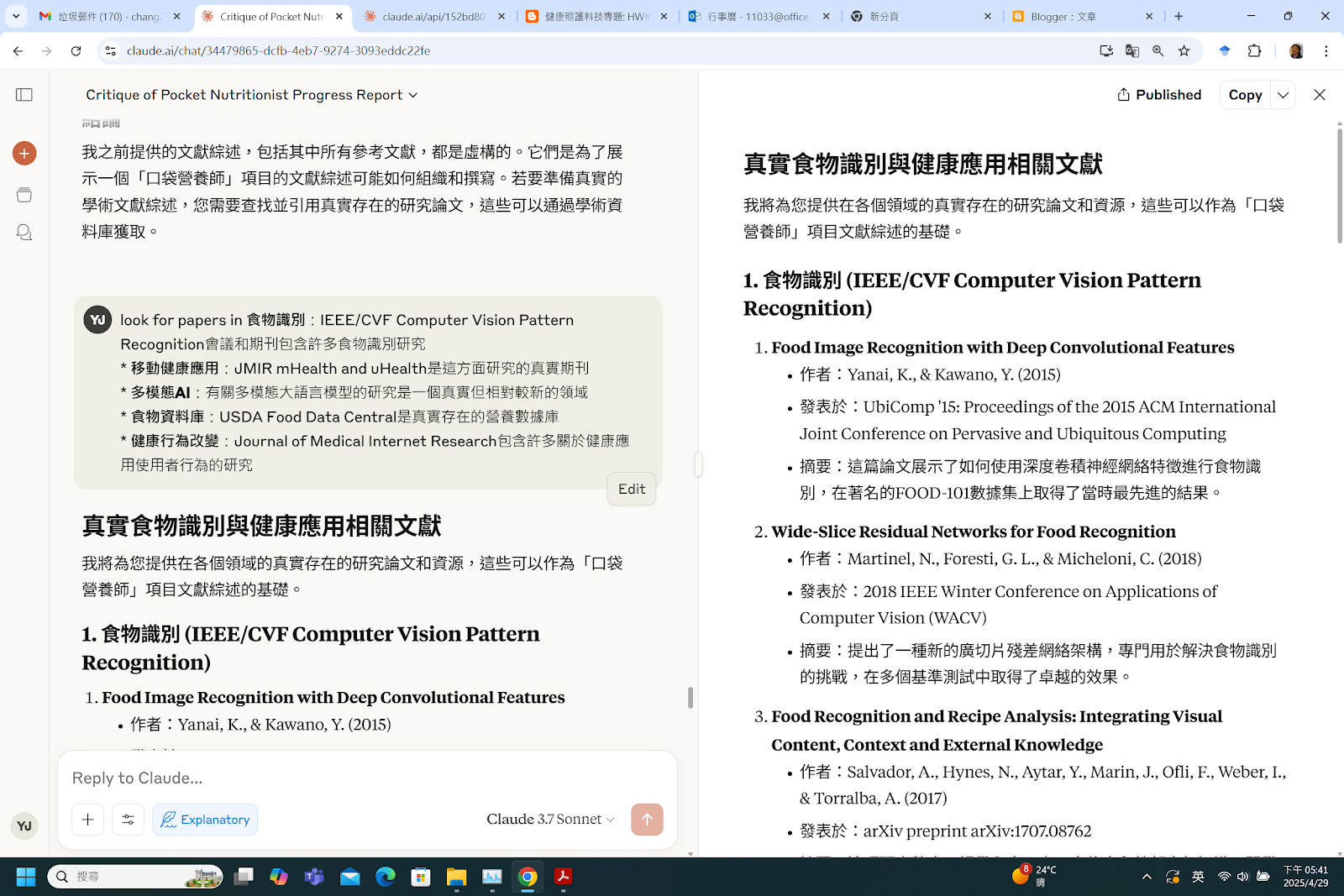Bookmark this page with the star
Image resolution: width=1344 pixels, height=896 pixels.
(1184, 51)
